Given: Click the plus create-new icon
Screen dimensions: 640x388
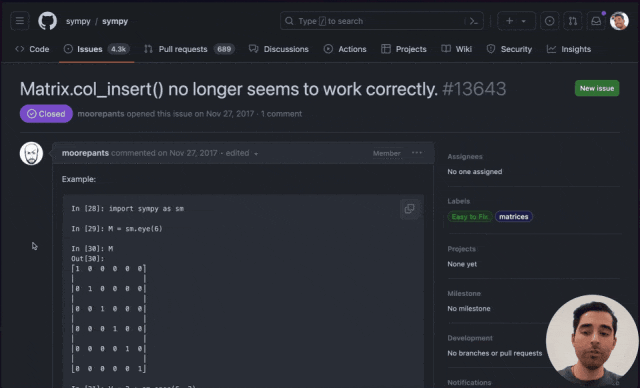Looking at the screenshot, I should (509, 21).
